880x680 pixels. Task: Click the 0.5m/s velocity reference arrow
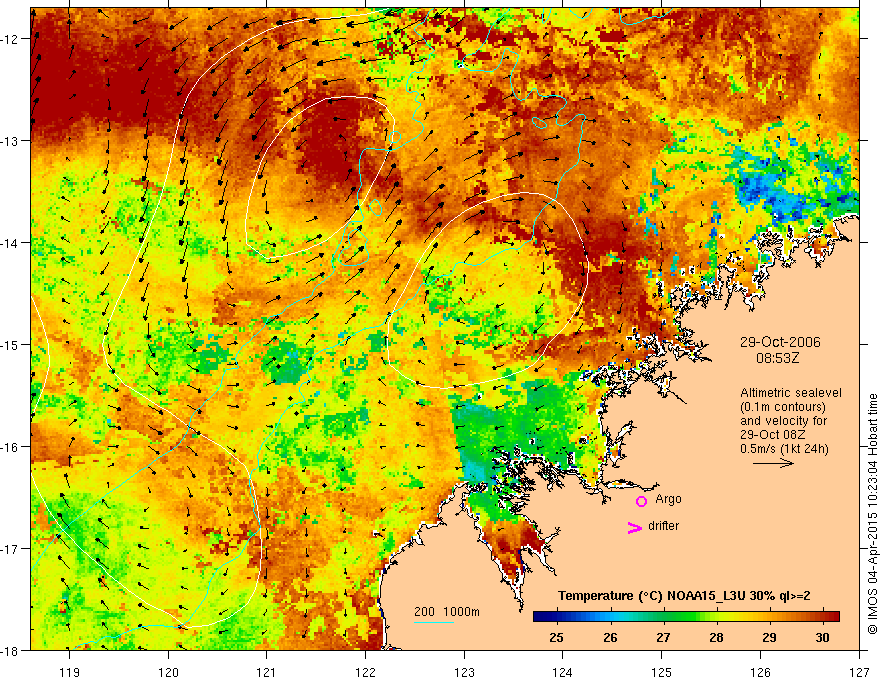point(773,463)
